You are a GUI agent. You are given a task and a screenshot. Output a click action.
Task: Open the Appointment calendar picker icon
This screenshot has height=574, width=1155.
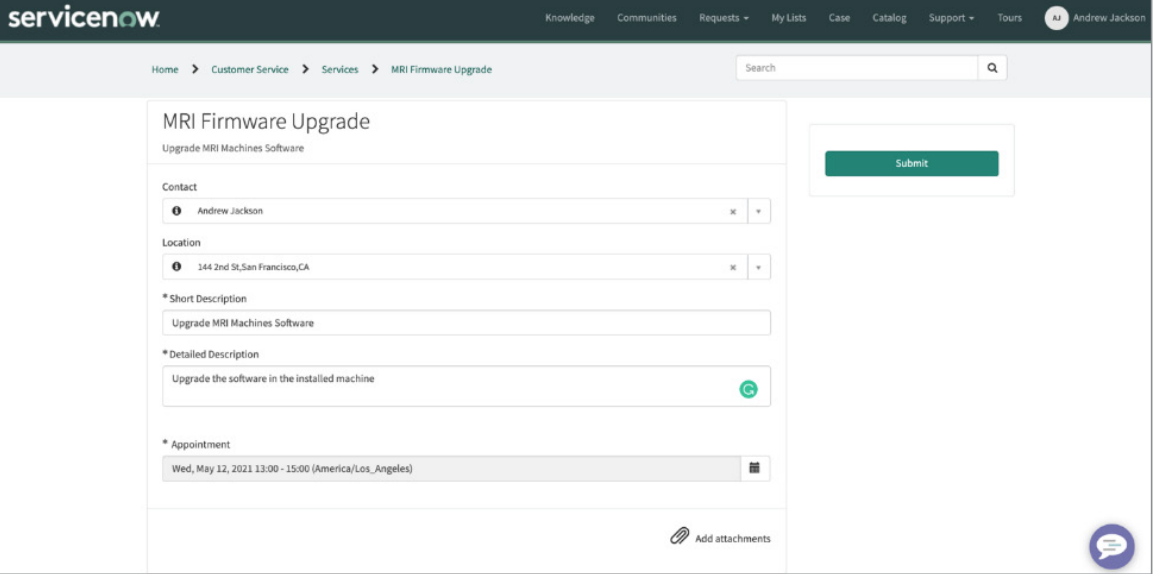[x=755, y=468]
